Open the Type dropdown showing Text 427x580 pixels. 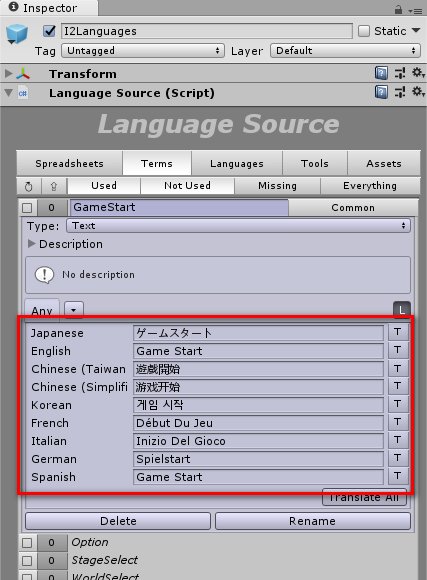[238, 226]
